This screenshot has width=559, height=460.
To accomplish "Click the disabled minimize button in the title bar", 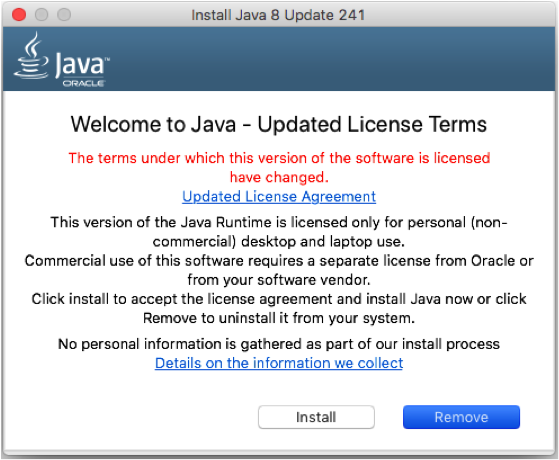I will (41, 15).
